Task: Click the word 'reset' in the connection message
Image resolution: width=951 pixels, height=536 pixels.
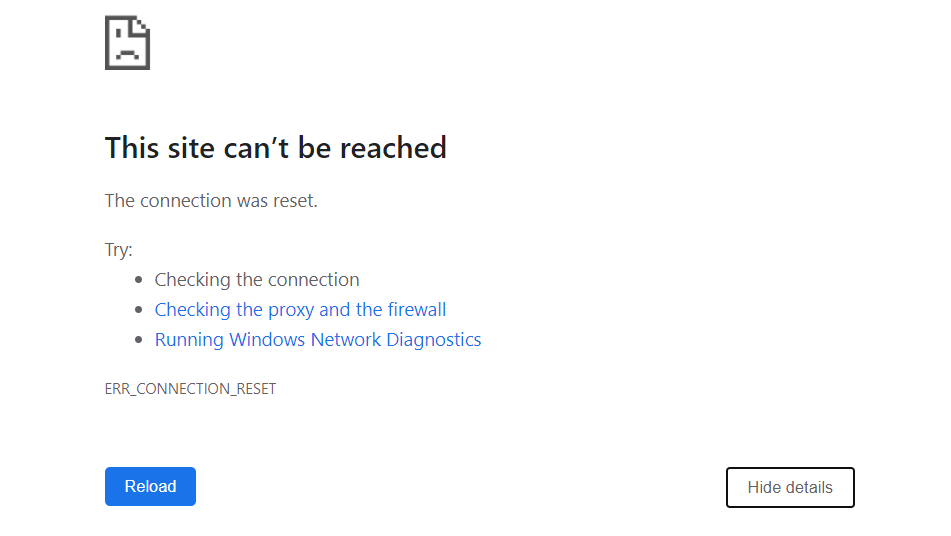Action: 293,201
